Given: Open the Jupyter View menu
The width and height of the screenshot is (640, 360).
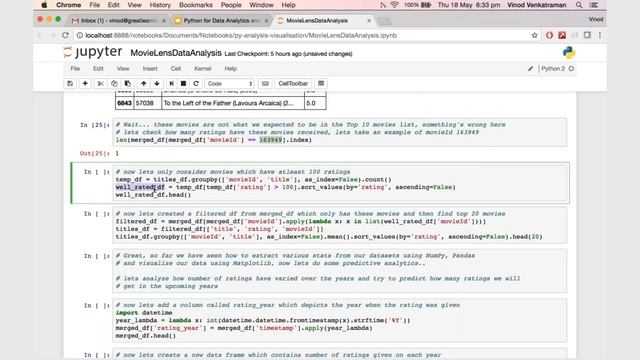Looking at the screenshot, I should (123, 69).
